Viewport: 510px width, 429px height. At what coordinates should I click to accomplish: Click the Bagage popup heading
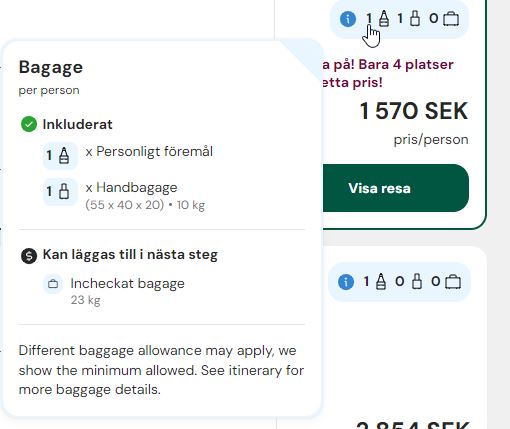(x=51, y=67)
